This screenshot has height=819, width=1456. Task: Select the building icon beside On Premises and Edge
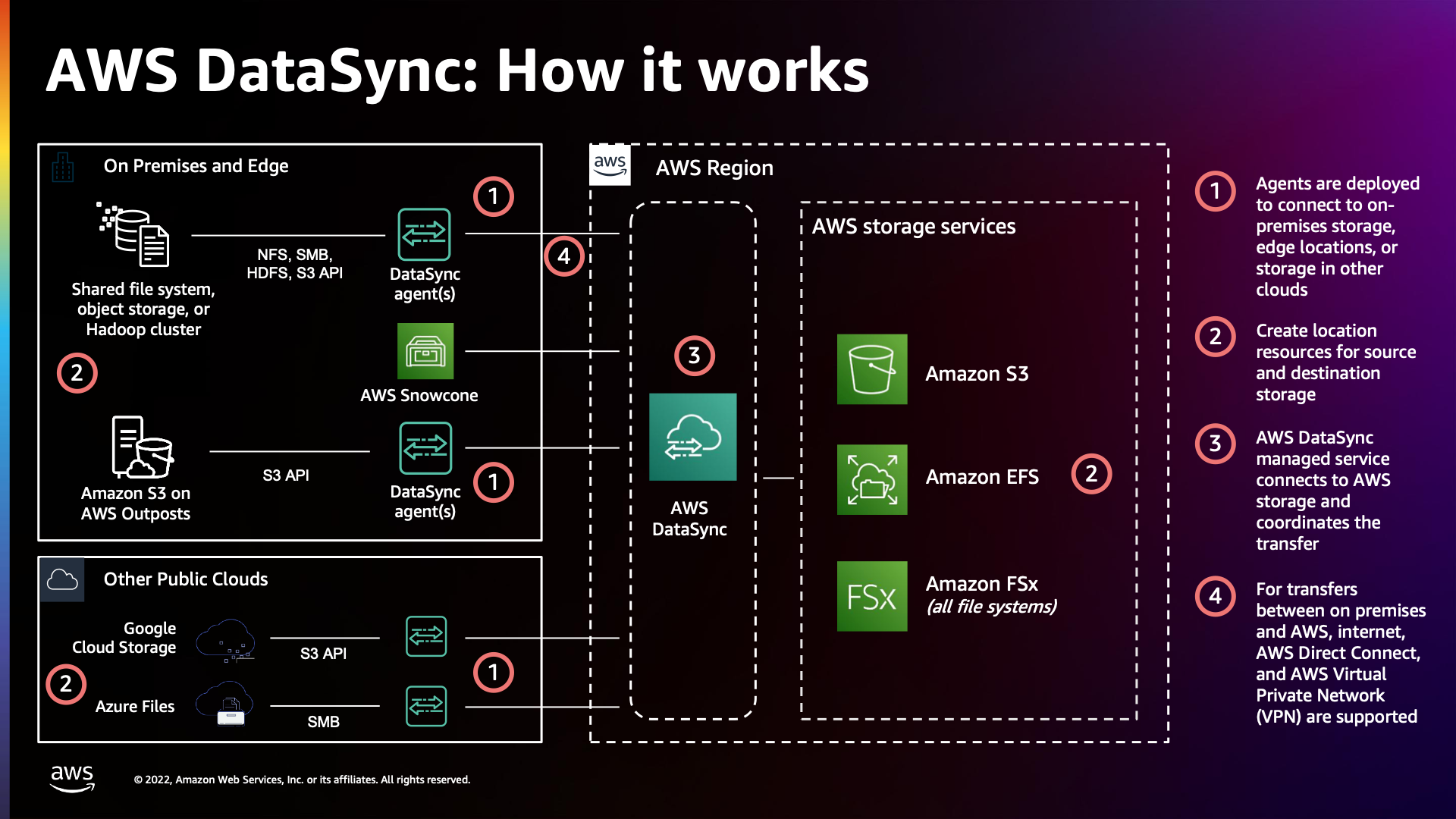[x=63, y=165]
